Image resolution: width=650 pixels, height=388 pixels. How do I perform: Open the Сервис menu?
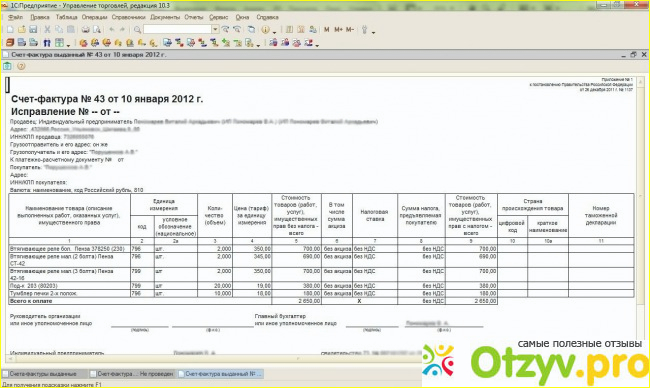(x=218, y=17)
